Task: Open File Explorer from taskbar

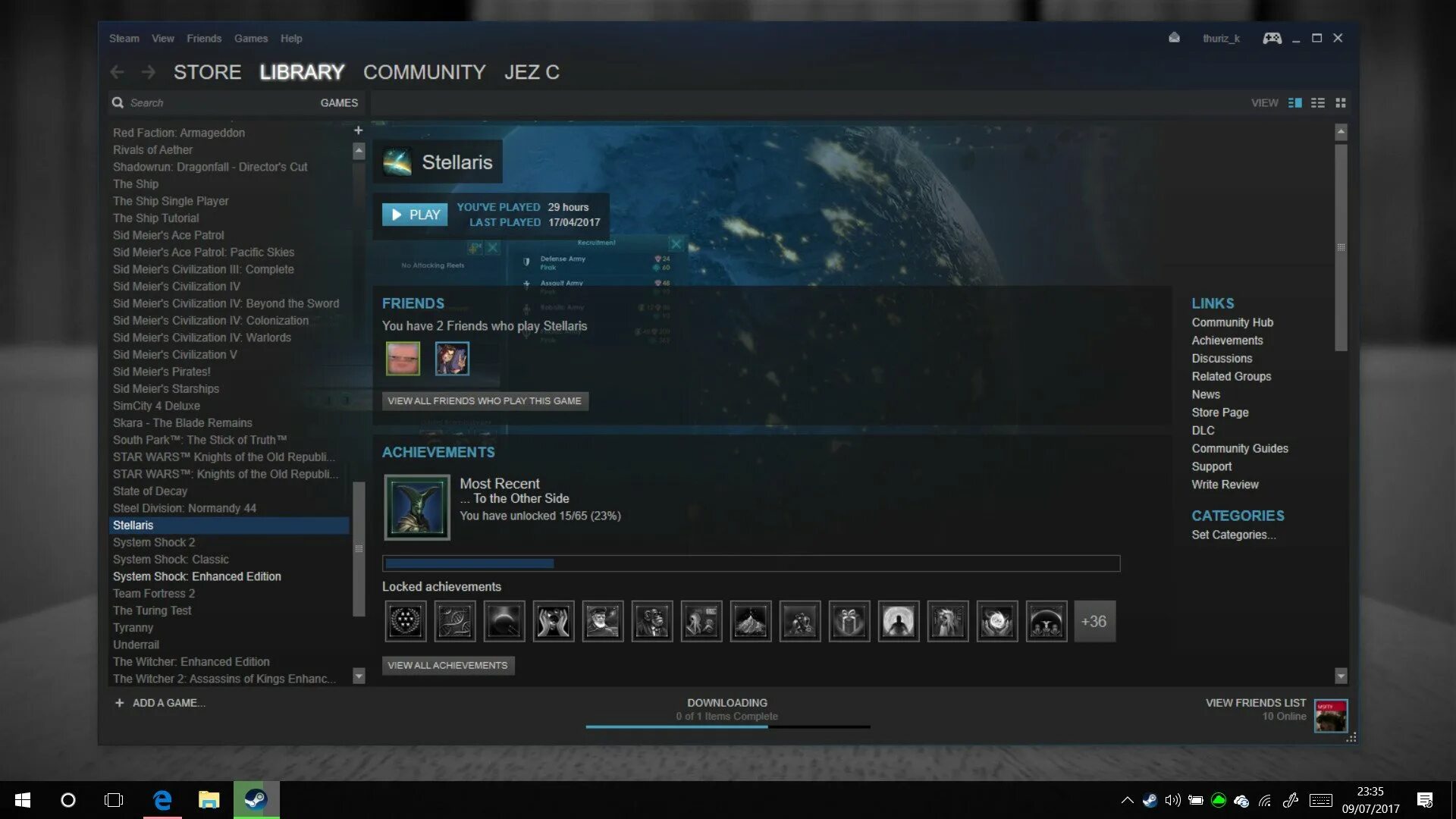Action: pos(209,800)
